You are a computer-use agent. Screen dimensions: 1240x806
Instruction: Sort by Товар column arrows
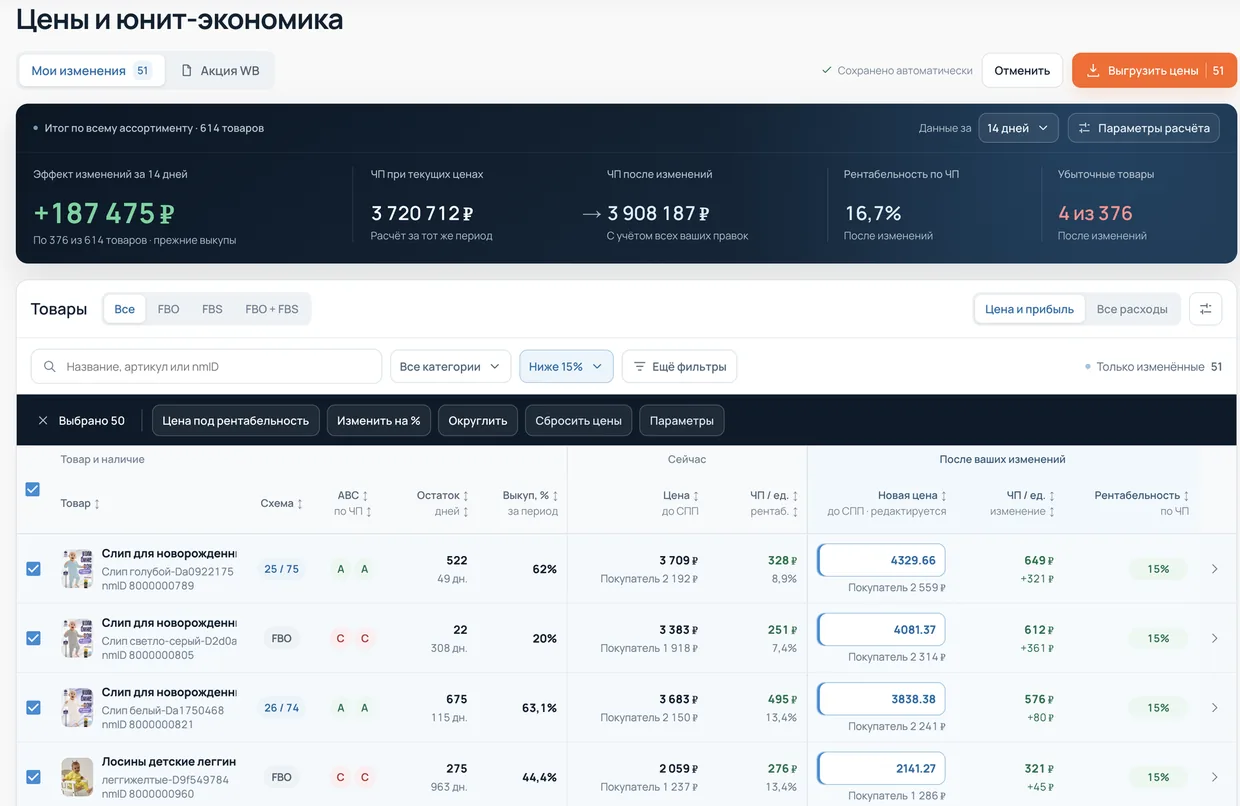tap(97, 504)
